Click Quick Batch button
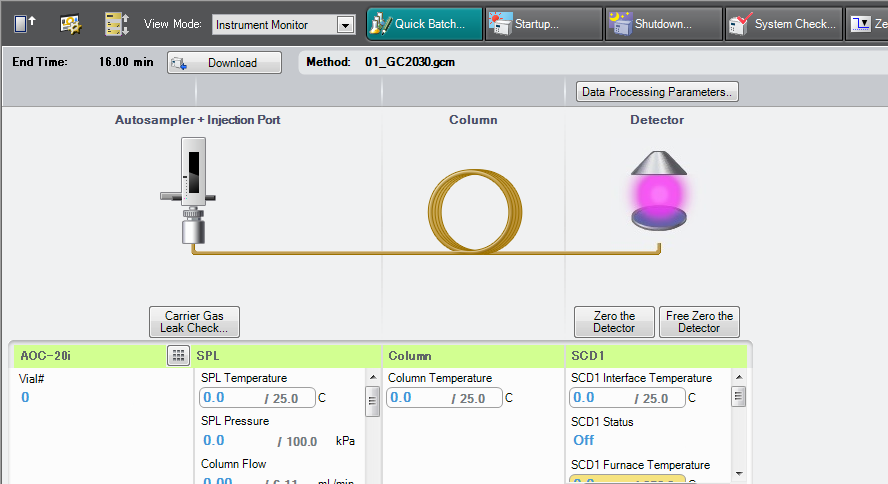The image size is (888, 484). (424, 24)
